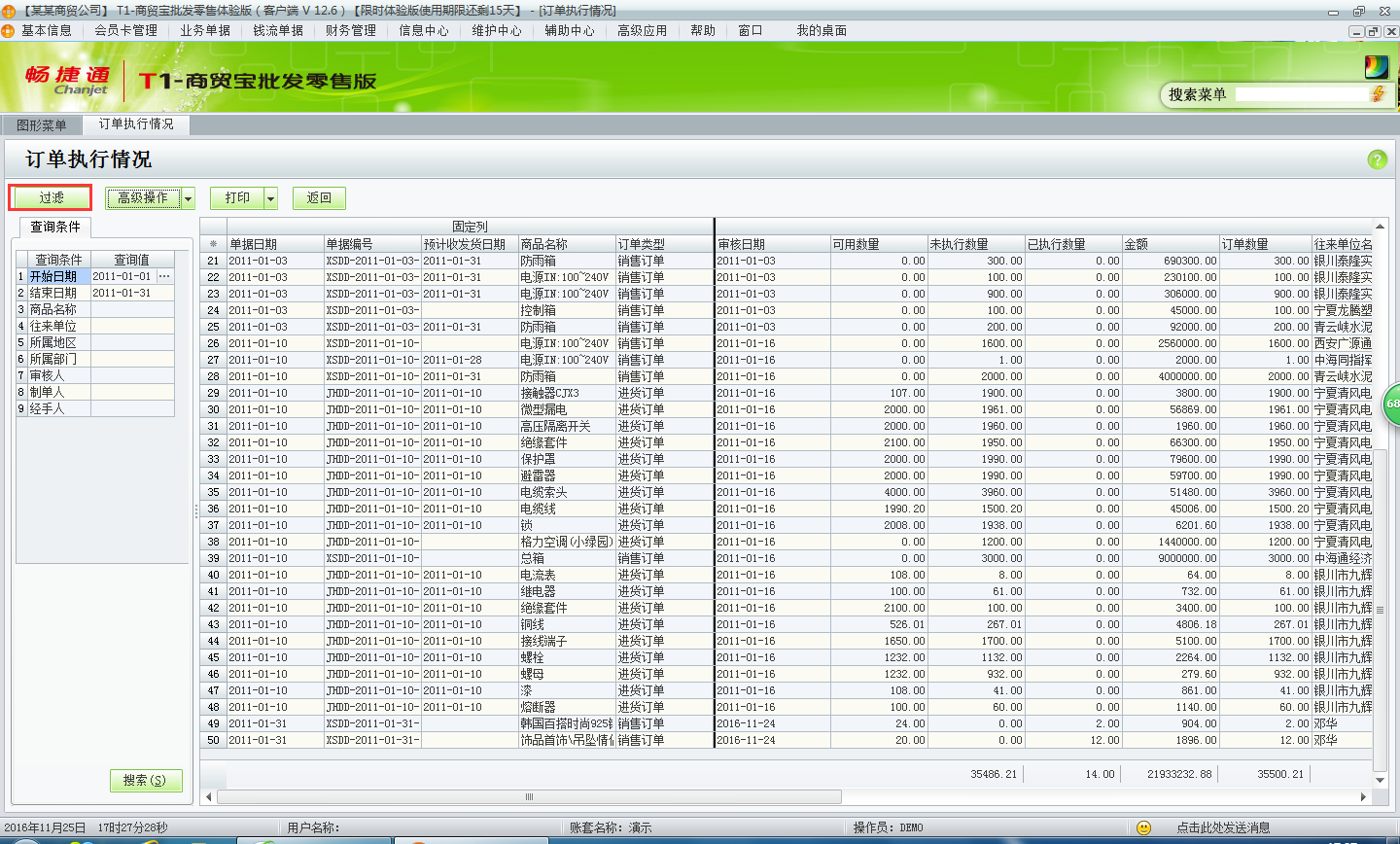
Task: Click the green floating side bubble
Action: [x=1392, y=404]
